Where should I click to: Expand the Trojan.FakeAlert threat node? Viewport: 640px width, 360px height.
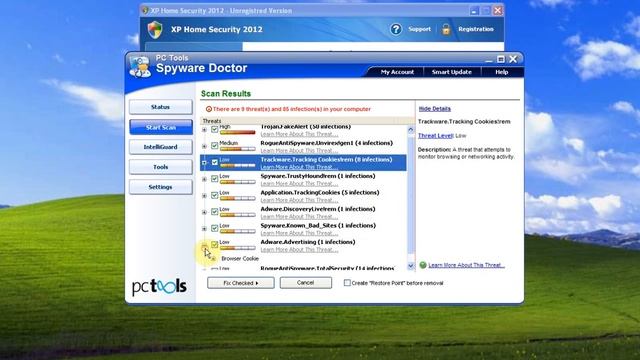pyautogui.click(x=204, y=130)
